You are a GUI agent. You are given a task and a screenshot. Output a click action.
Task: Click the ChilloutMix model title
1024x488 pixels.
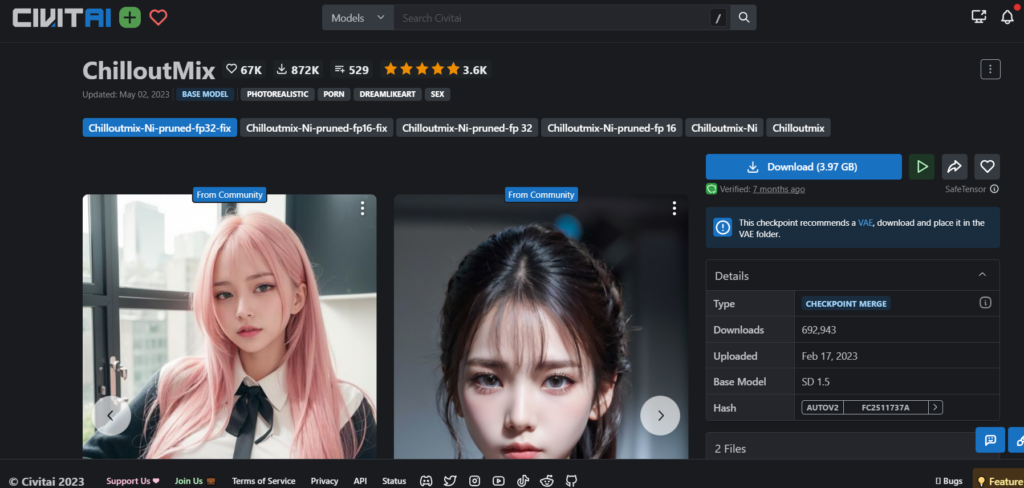pyautogui.click(x=148, y=70)
